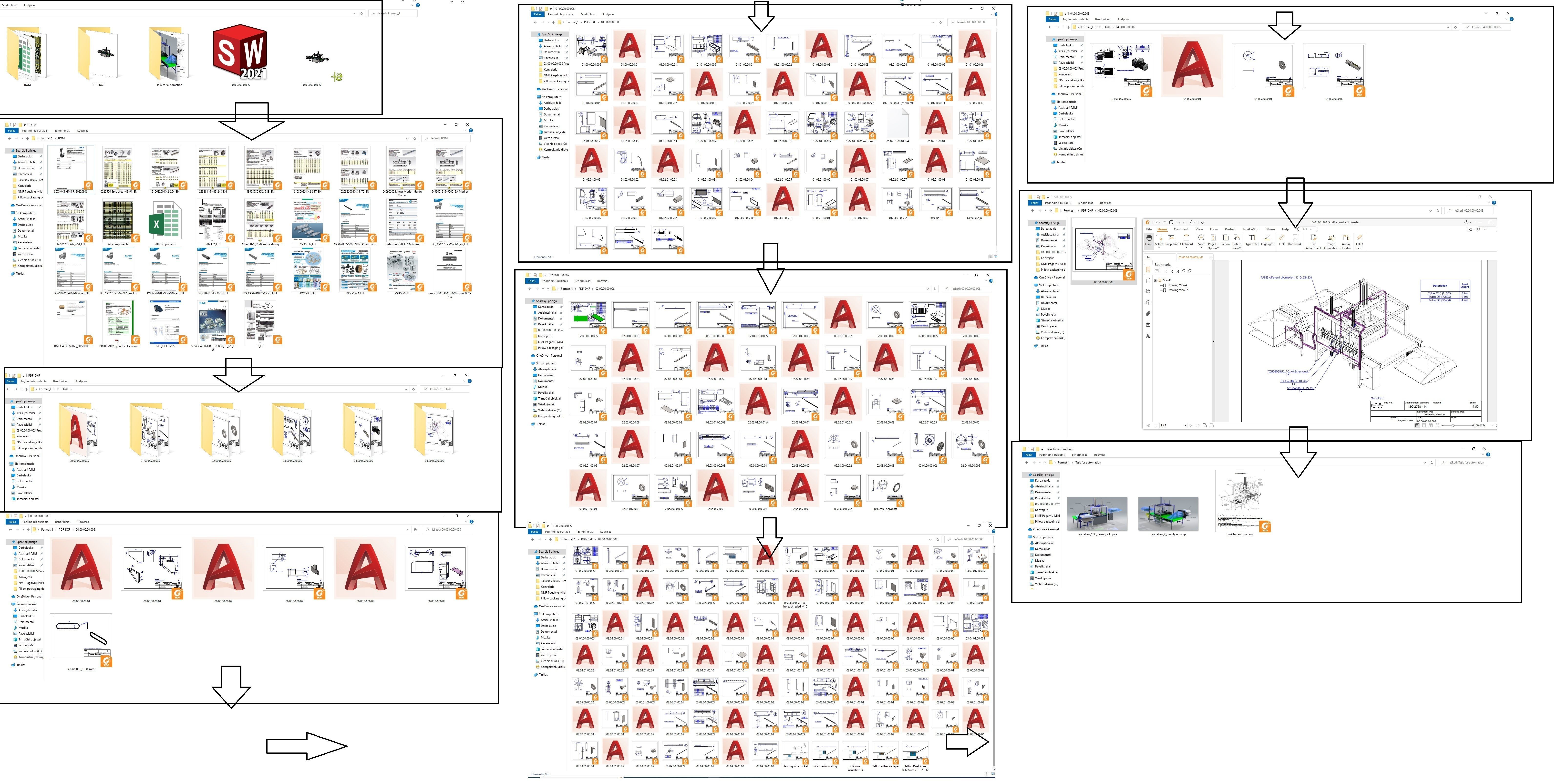1568x783 pixels.
Task: Open the SolidWorks 2021 file 00.00.00.00.00S
Action: click(240, 56)
